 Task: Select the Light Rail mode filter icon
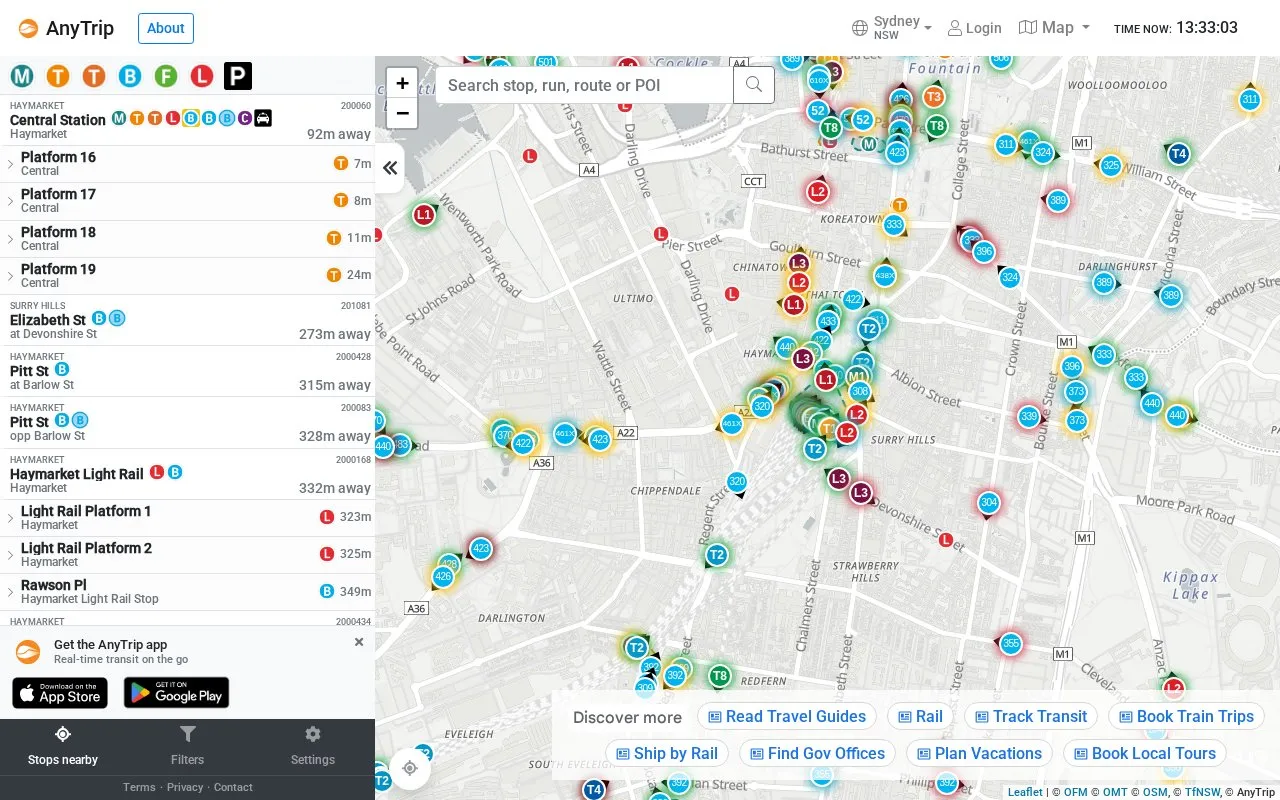[202, 75]
